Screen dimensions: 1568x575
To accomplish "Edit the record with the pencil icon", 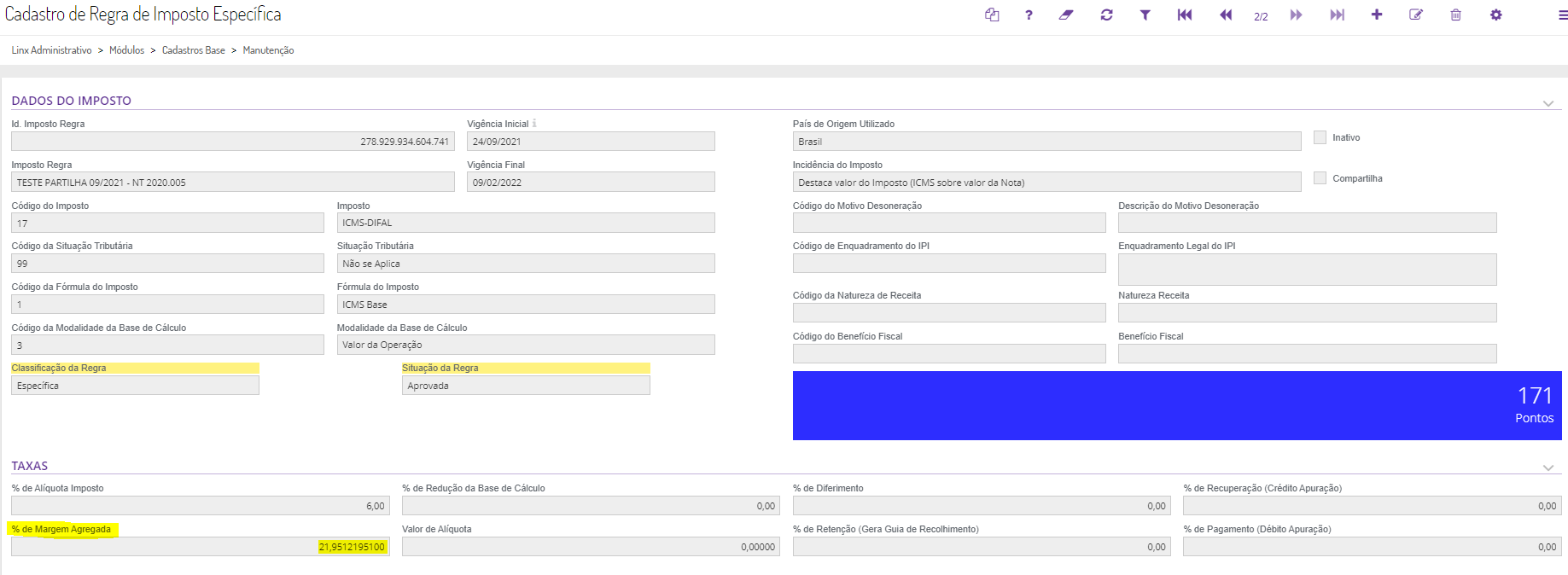I will coord(1416,15).
